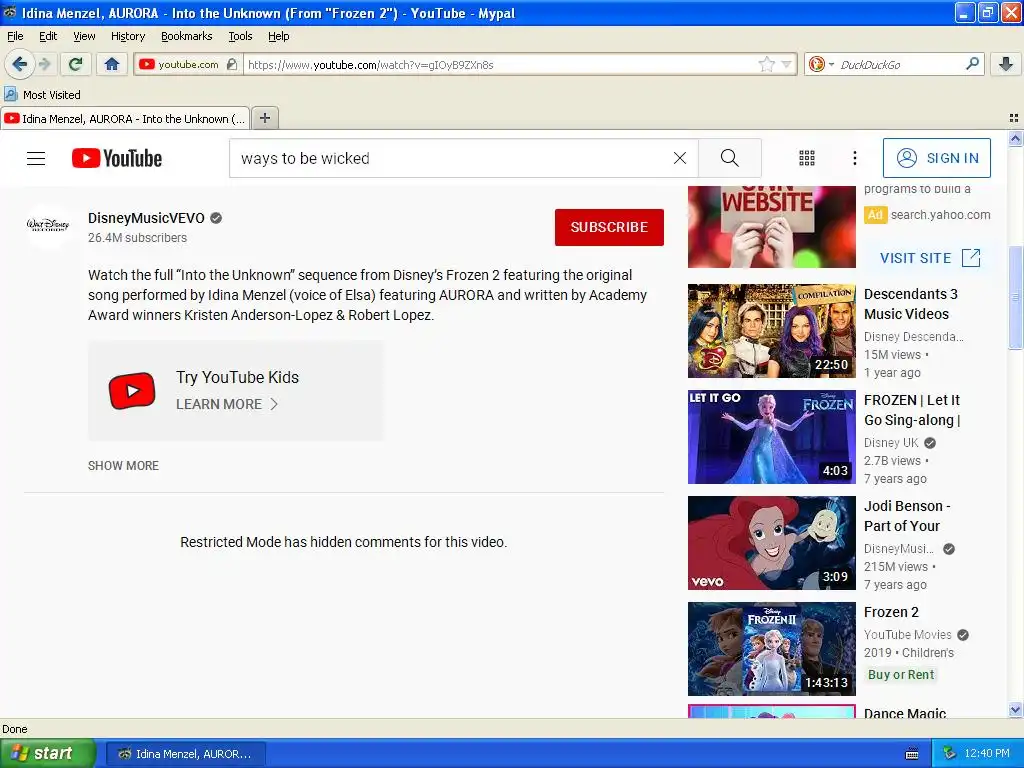
Task: Open the Tools menu
Action: pos(240,36)
